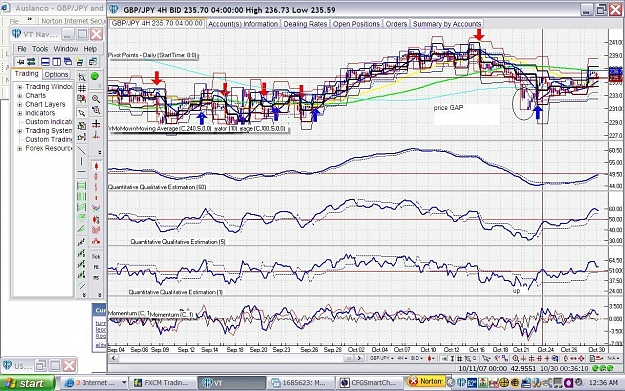Expand the Chart Layers tree node

(x=20, y=104)
